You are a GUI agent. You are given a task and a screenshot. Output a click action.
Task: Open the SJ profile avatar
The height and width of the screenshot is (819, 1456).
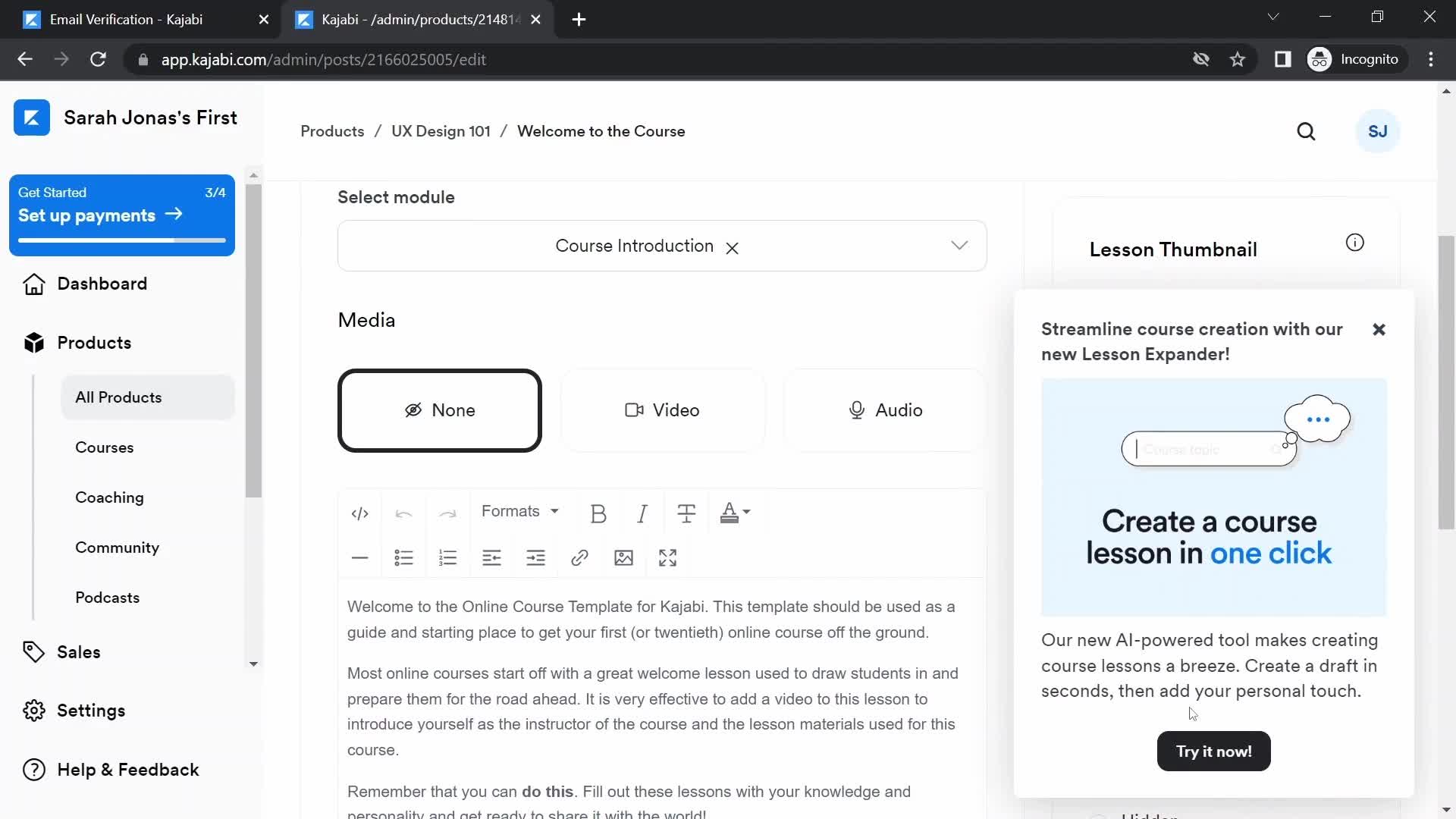coord(1377,132)
